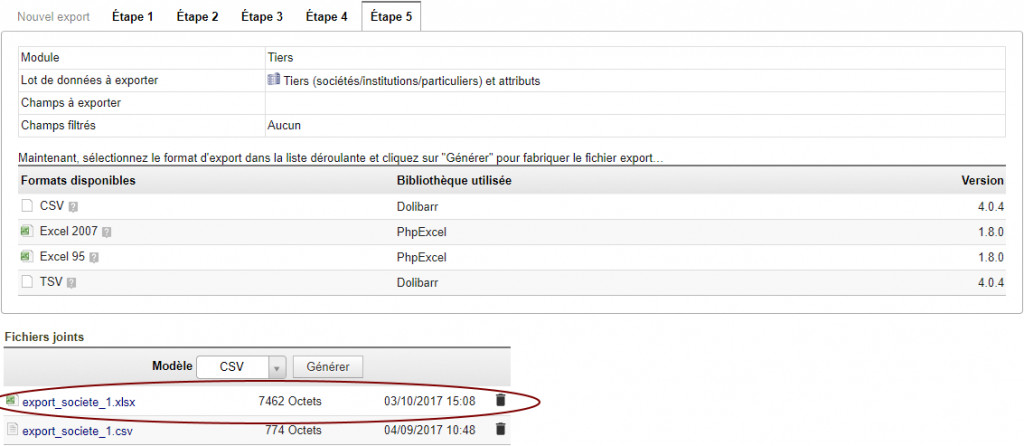The width and height of the screenshot is (1024, 446).
Task: Click the 04/09/2017 10:48 date
Action: [430, 430]
